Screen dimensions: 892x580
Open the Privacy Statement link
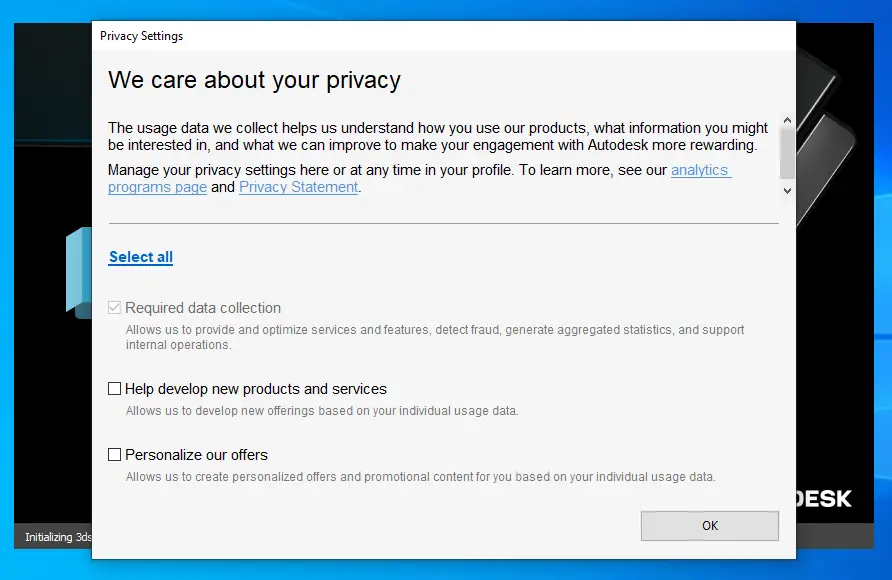pyautogui.click(x=299, y=187)
